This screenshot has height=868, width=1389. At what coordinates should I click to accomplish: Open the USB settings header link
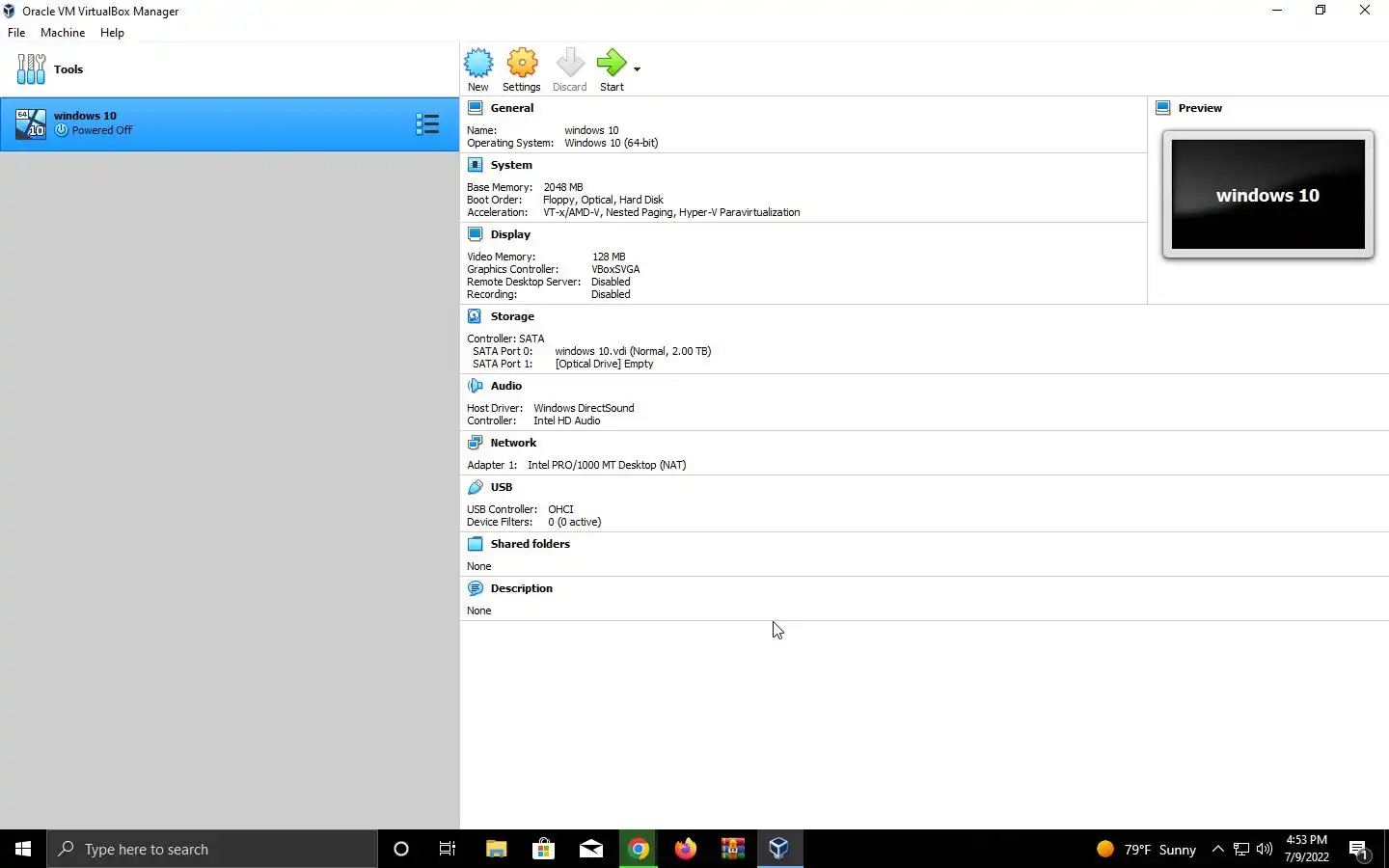pos(502,487)
